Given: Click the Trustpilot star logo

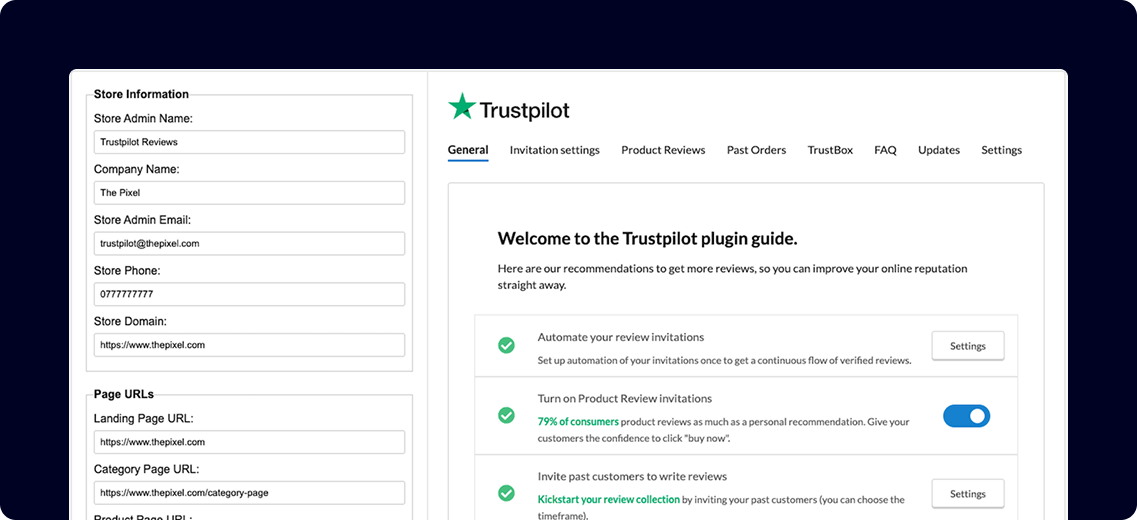Looking at the screenshot, I should click(461, 107).
